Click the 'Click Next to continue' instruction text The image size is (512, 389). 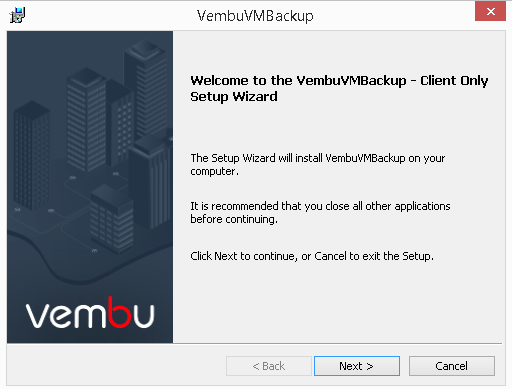(312, 256)
